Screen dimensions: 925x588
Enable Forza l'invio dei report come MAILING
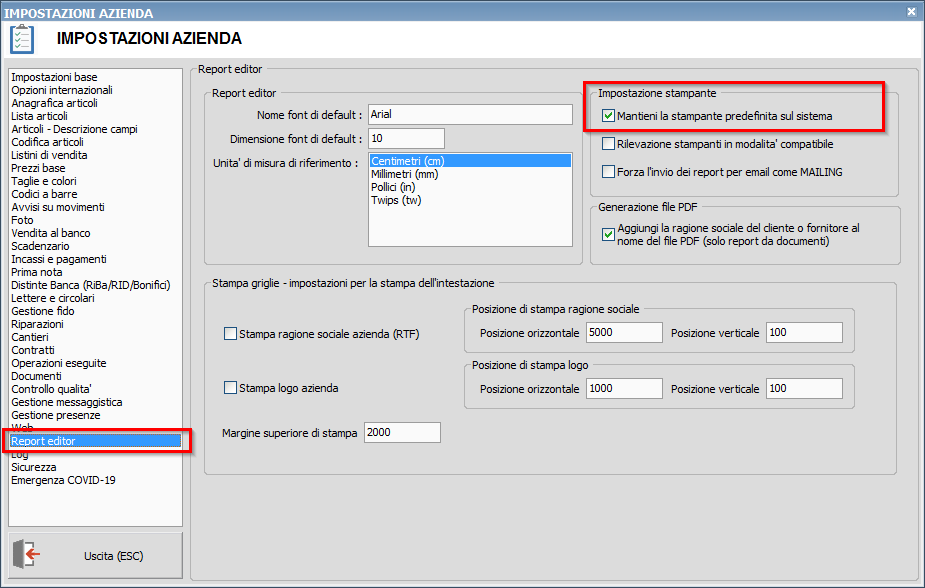608,172
